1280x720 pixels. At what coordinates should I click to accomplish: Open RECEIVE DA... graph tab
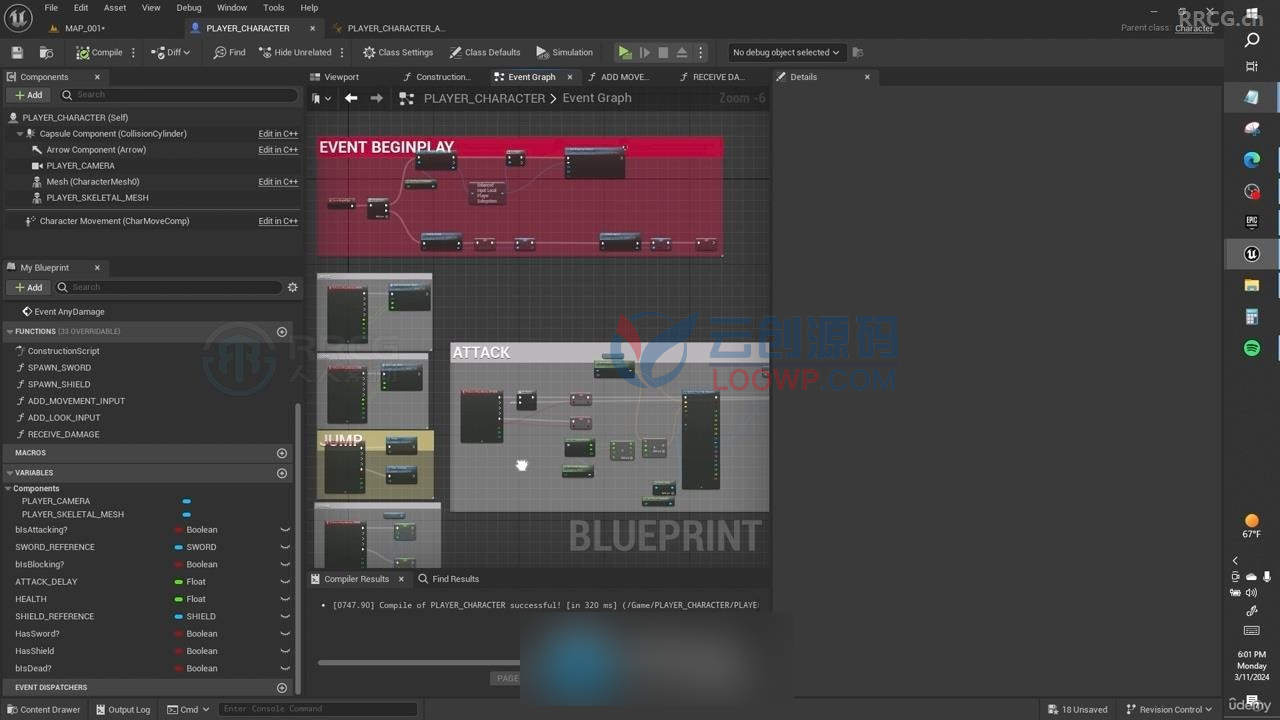(x=718, y=77)
